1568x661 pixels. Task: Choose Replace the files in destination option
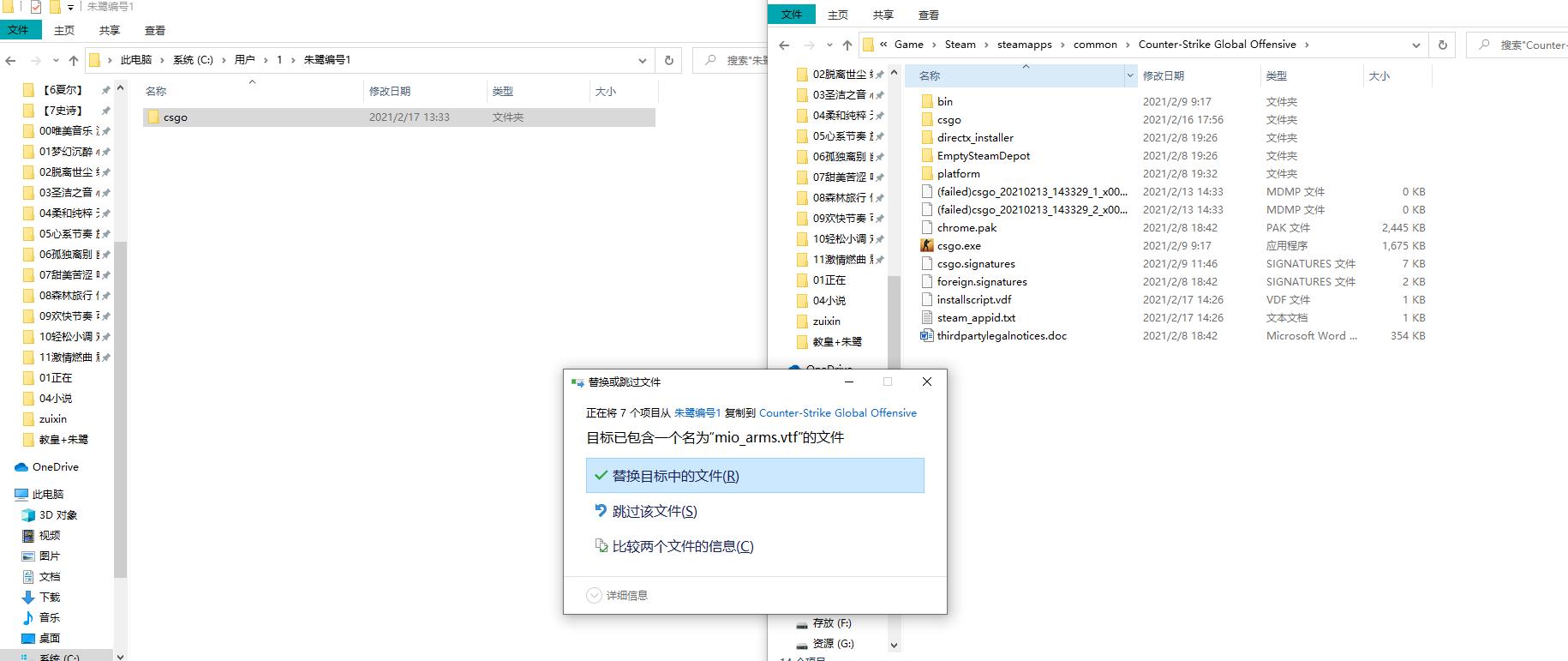[x=755, y=476]
